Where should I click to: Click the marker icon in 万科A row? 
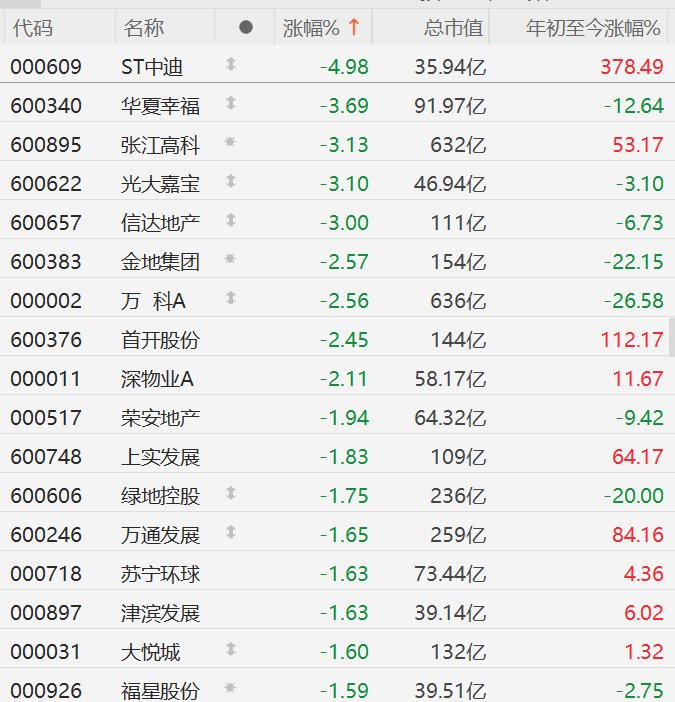(231, 298)
